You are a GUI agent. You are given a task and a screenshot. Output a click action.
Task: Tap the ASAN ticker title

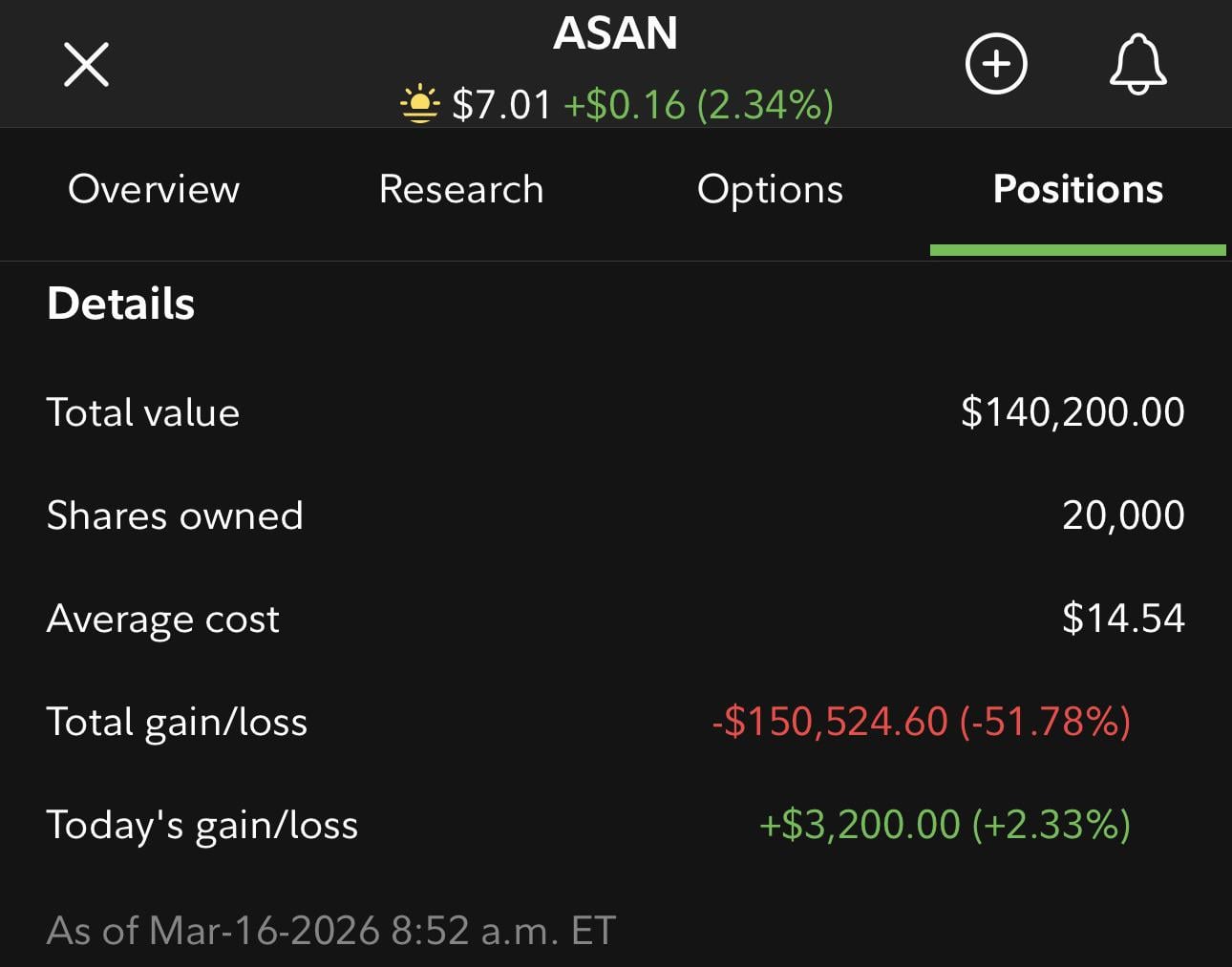(x=615, y=34)
